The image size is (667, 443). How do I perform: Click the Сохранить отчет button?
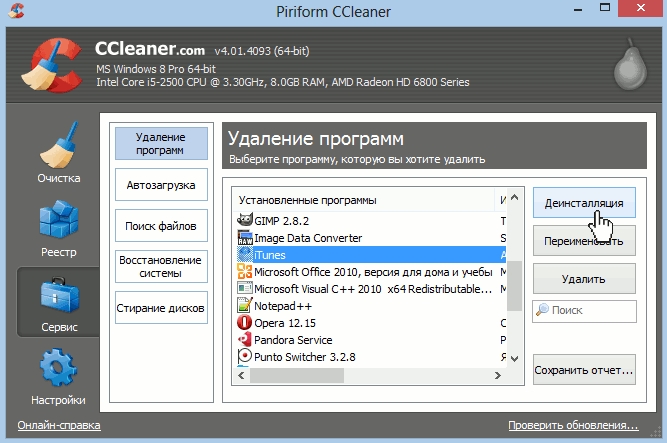click(x=584, y=370)
